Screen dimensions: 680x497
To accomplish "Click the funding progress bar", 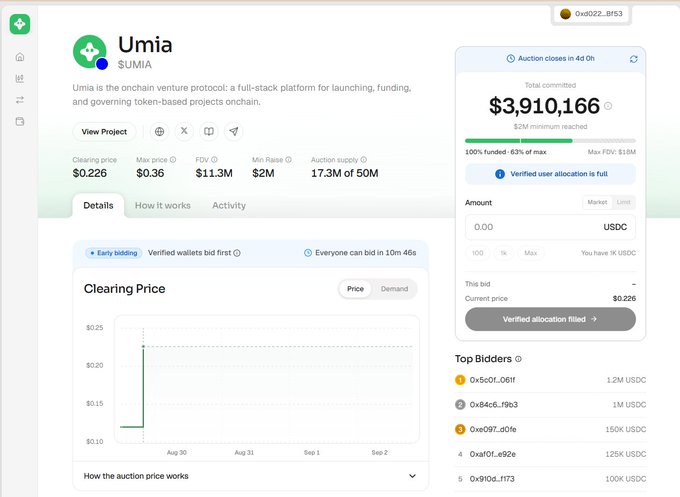I will (550, 141).
